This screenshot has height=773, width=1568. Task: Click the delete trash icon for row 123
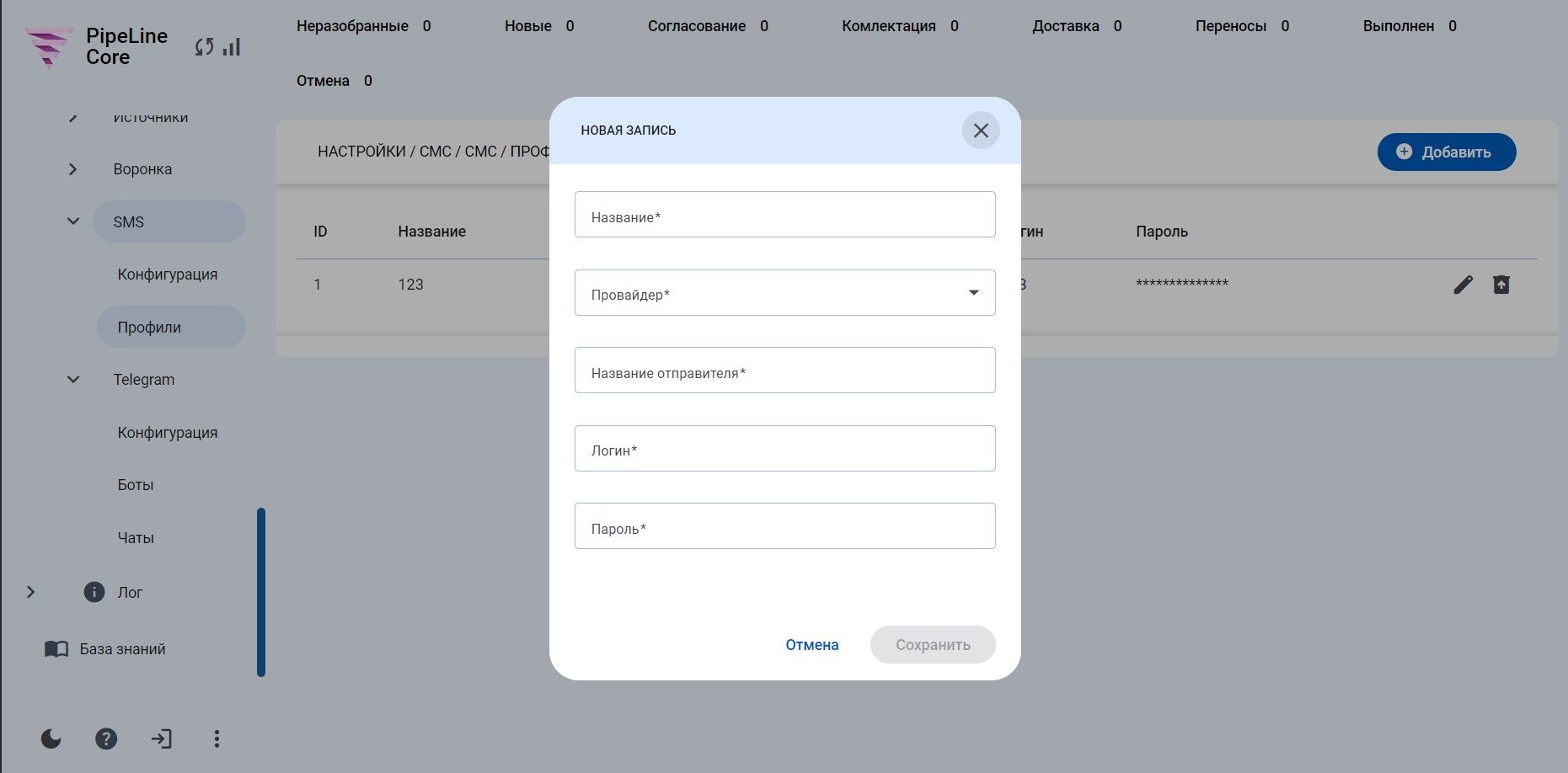click(1501, 285)
